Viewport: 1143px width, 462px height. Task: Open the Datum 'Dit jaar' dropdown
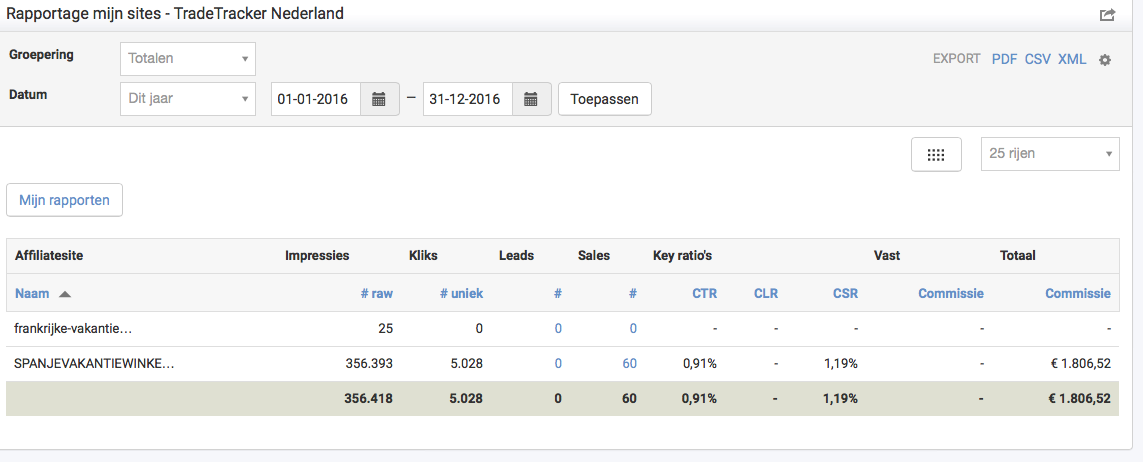click(x=187, y=99)
